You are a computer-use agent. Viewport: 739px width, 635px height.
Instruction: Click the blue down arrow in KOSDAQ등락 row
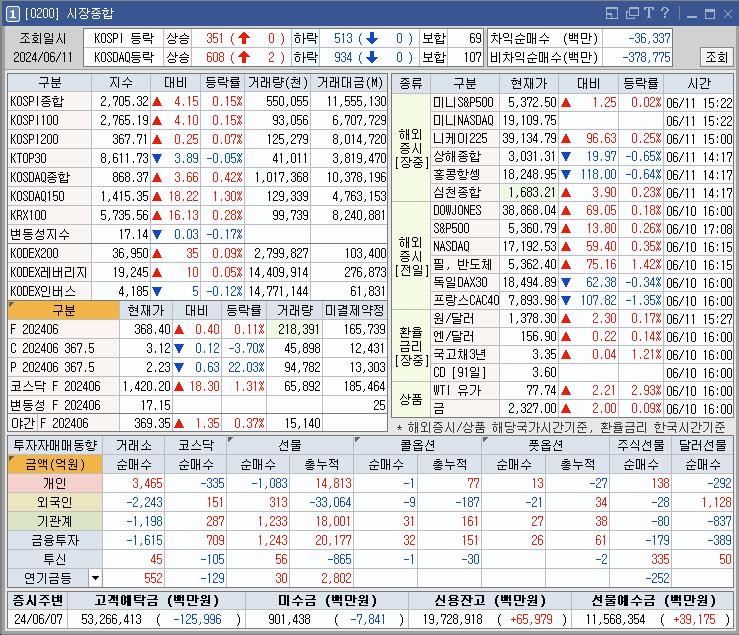pyautogui.click(x=372, y=57)
